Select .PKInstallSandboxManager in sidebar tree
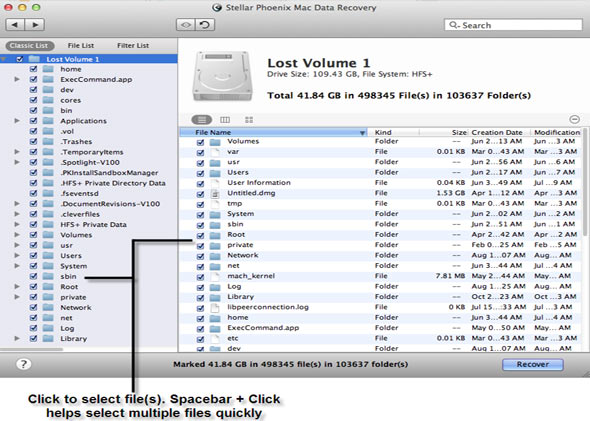Screen dimensions: 590x421 click(109, 173)
